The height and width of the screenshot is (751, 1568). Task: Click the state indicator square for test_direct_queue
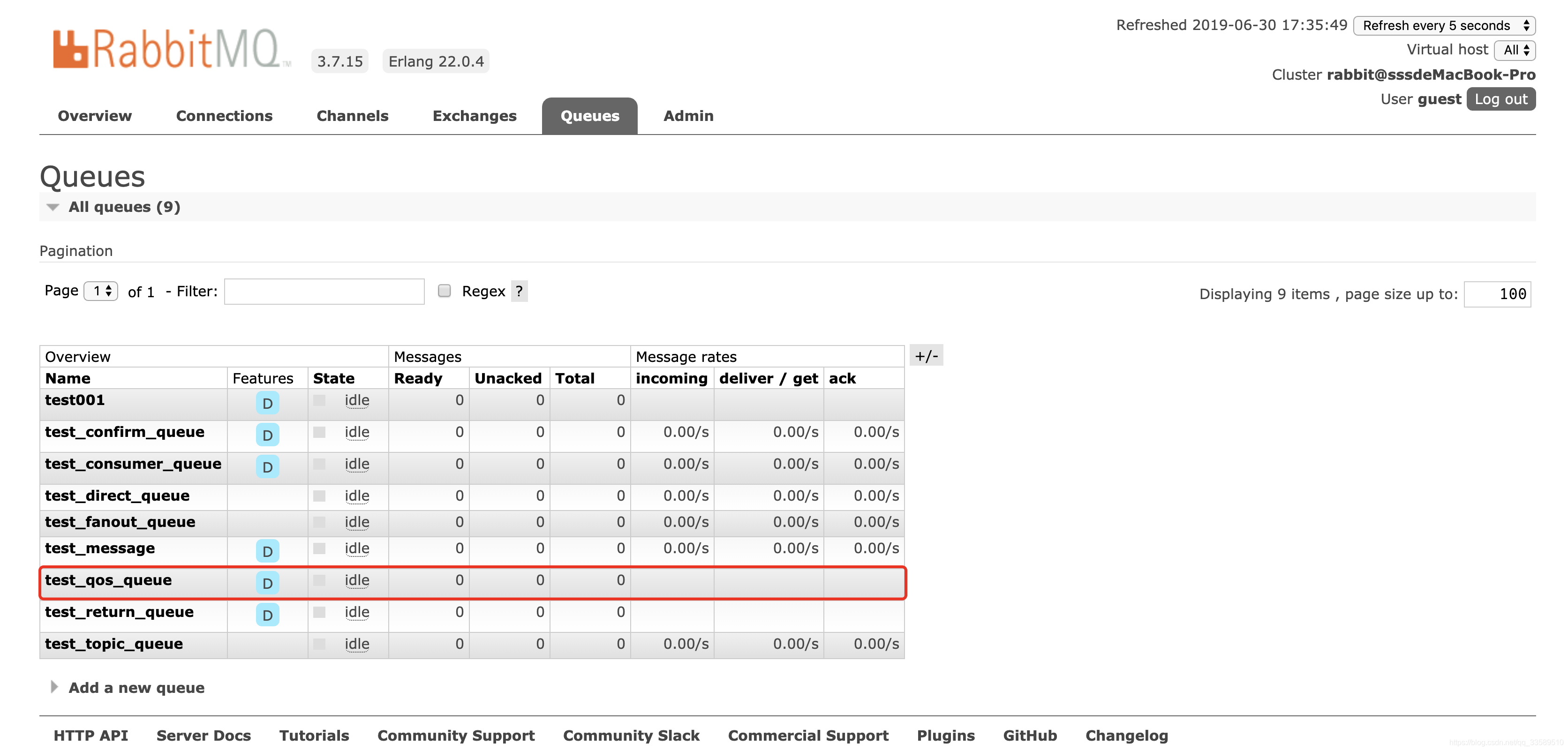[x=319, y=496]
